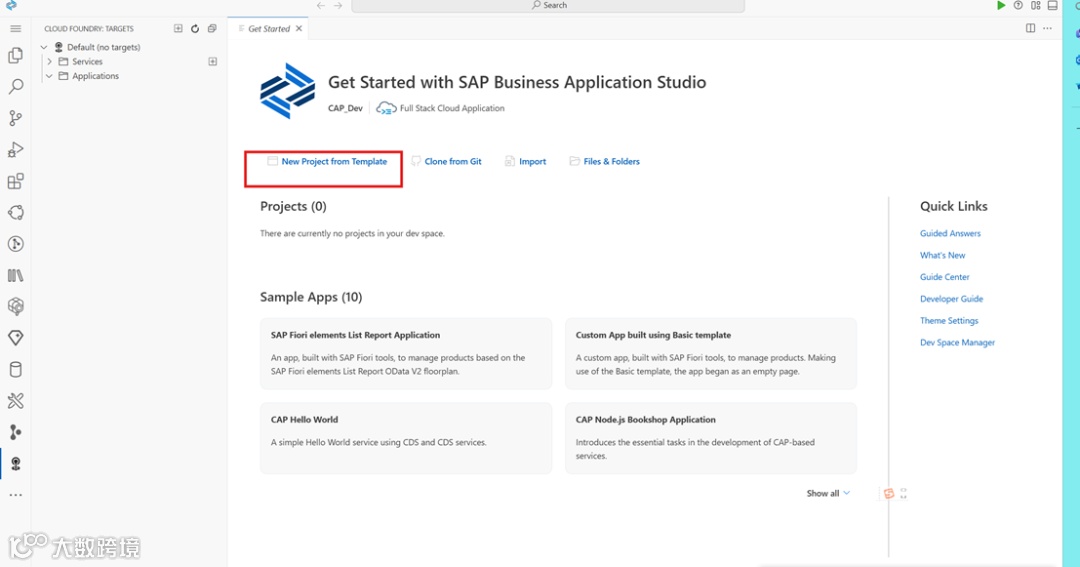The height and width of the screenshot is (567, 1080).
Task: Open CAP Node.js Bookshop Application card
Action: 711,438
